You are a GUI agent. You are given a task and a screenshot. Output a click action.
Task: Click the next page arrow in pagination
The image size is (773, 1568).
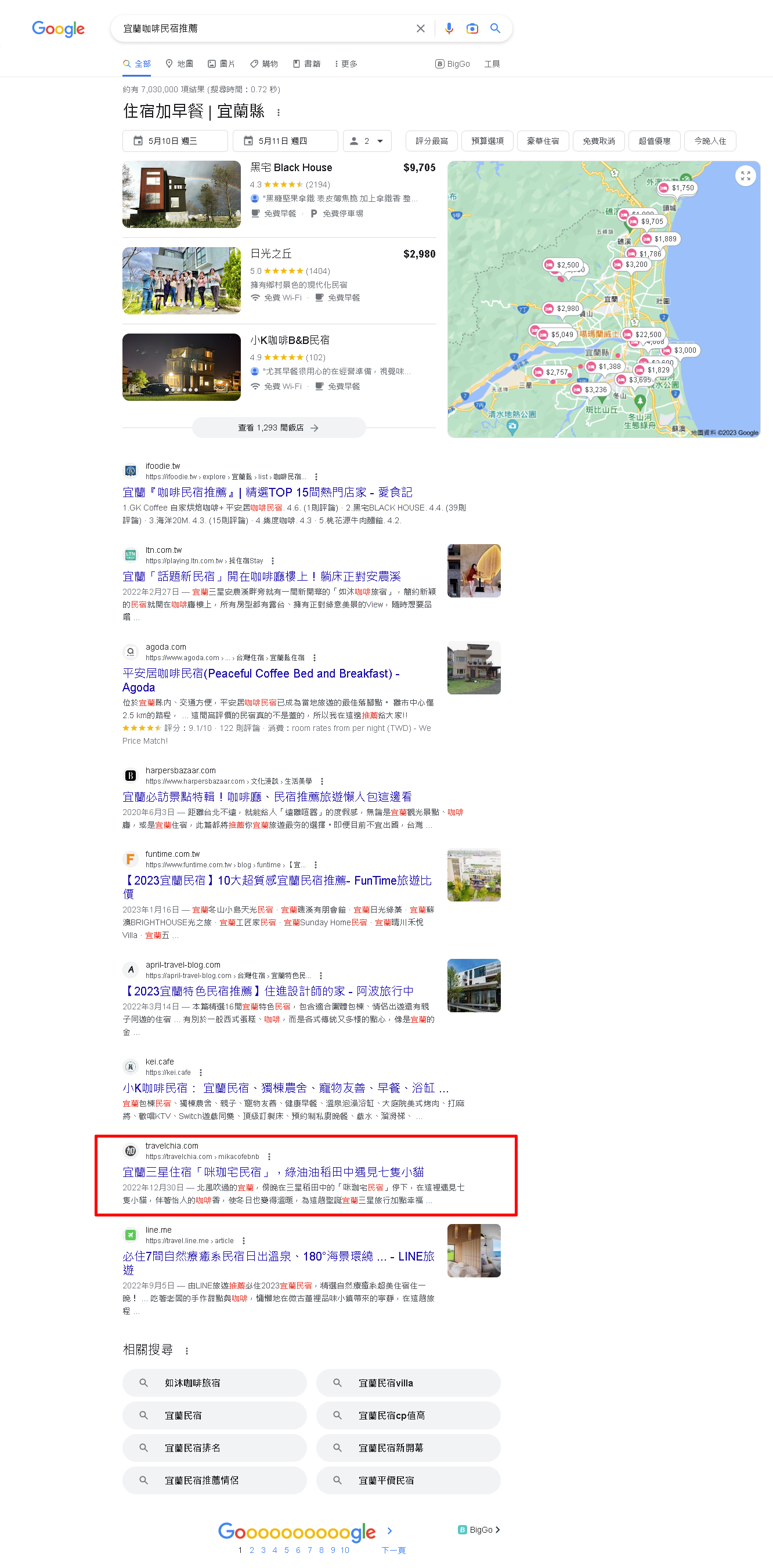tap(389, 1531)
